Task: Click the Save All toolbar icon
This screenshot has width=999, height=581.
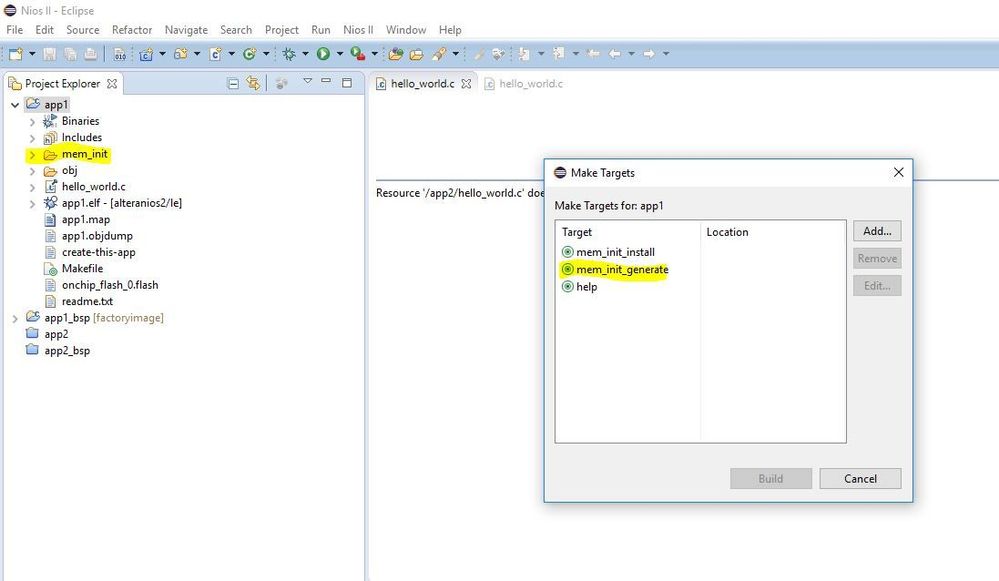Action: [x=70, y=54]
